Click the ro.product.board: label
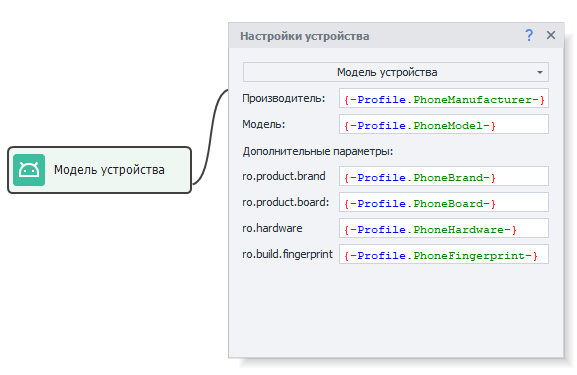Screen dimensions: 577x375 (286, 202)
